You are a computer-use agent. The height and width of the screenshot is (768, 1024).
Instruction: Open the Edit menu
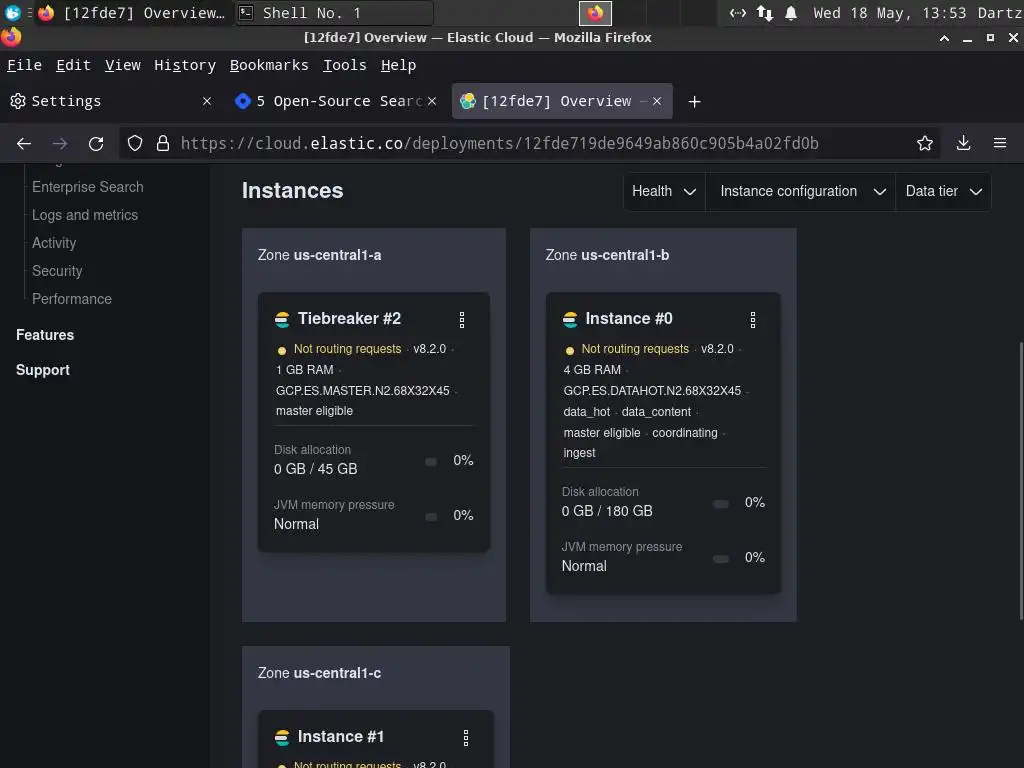(x=73, y=65)
